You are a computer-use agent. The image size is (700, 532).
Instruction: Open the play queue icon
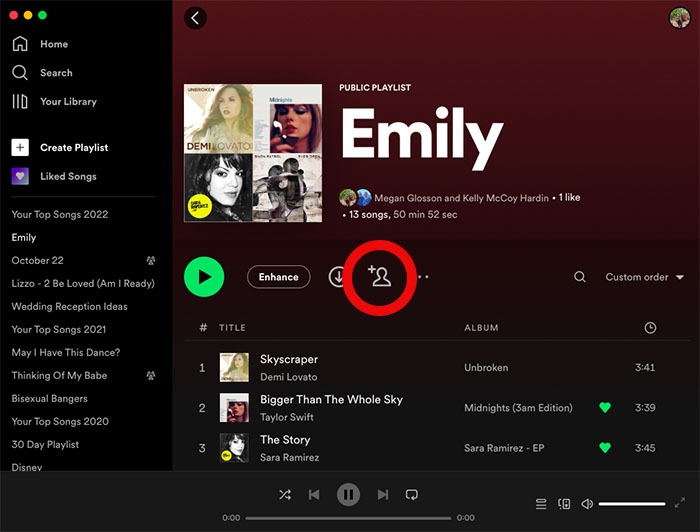541,504
